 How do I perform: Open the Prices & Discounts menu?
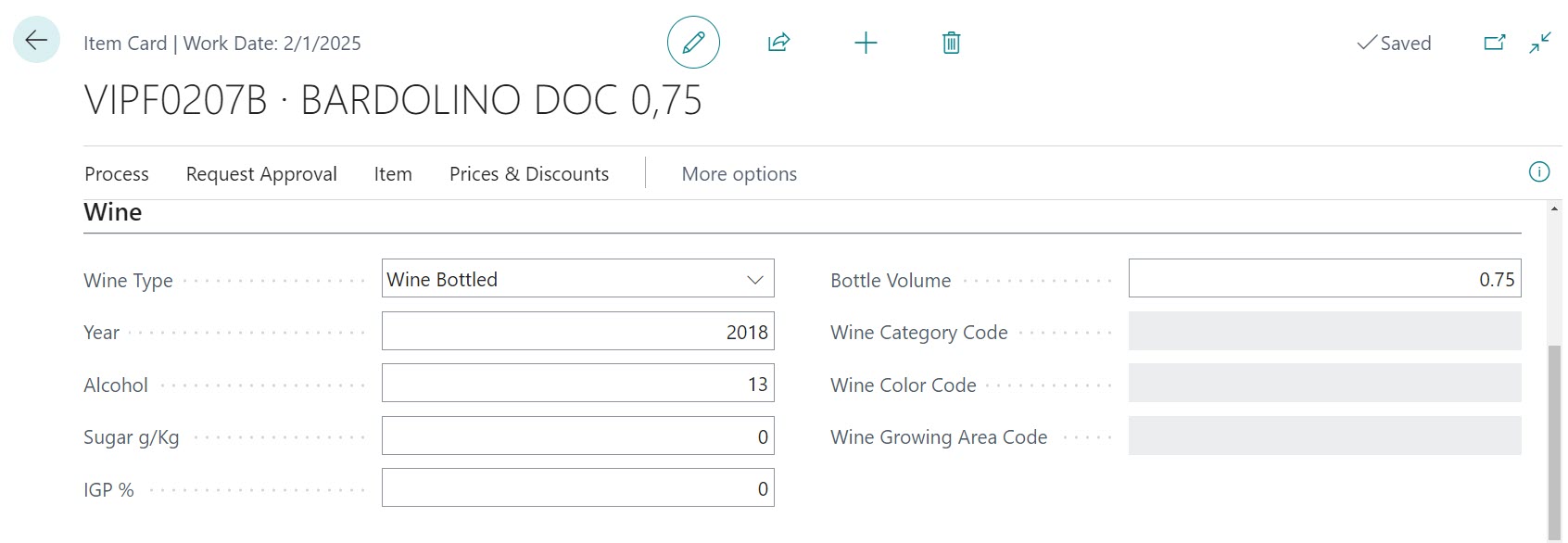pos(529,174)
